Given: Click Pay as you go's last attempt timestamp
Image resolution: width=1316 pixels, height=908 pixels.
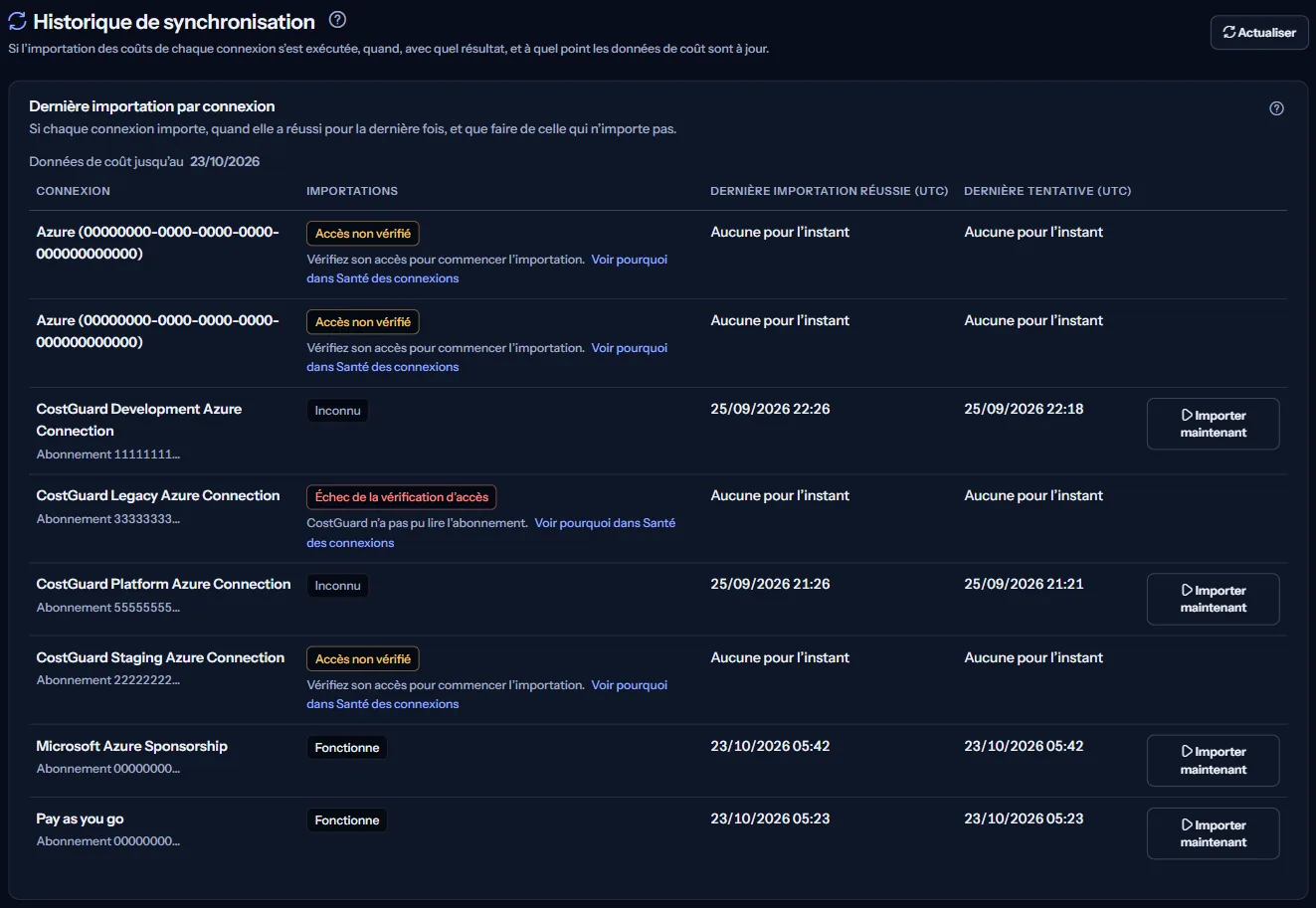Looking at the screenshot, I should point(1024,818).
